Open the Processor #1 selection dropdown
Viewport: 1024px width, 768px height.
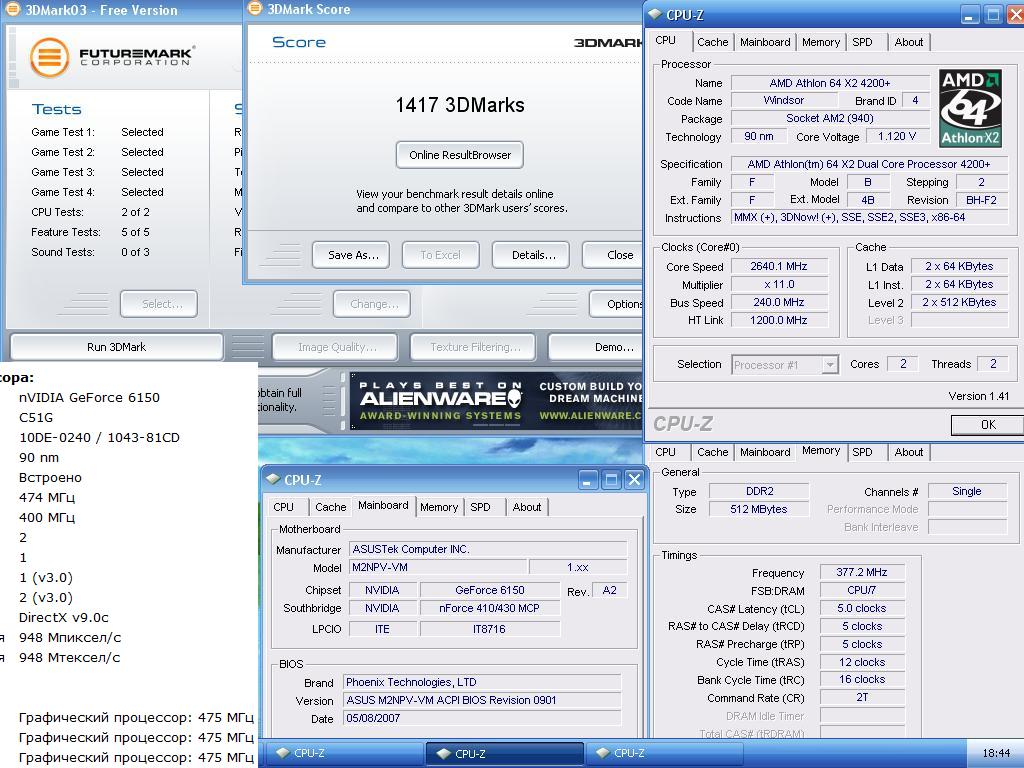[829, 364]
